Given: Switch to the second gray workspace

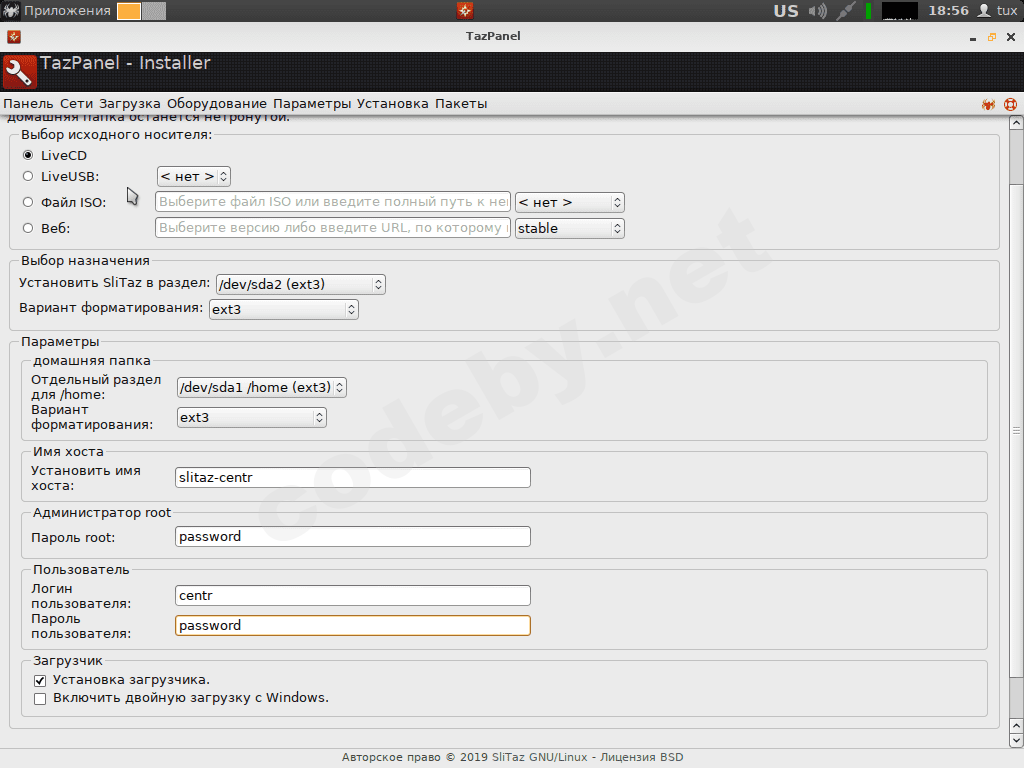Looking at the screenshot, I should click(154, 11).
